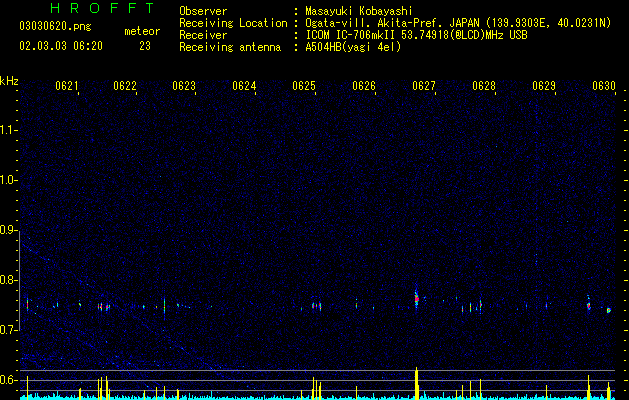This screenshot has width=629, height=400.
Task: Select the meteor count value 23
Action: click(145, 46)
